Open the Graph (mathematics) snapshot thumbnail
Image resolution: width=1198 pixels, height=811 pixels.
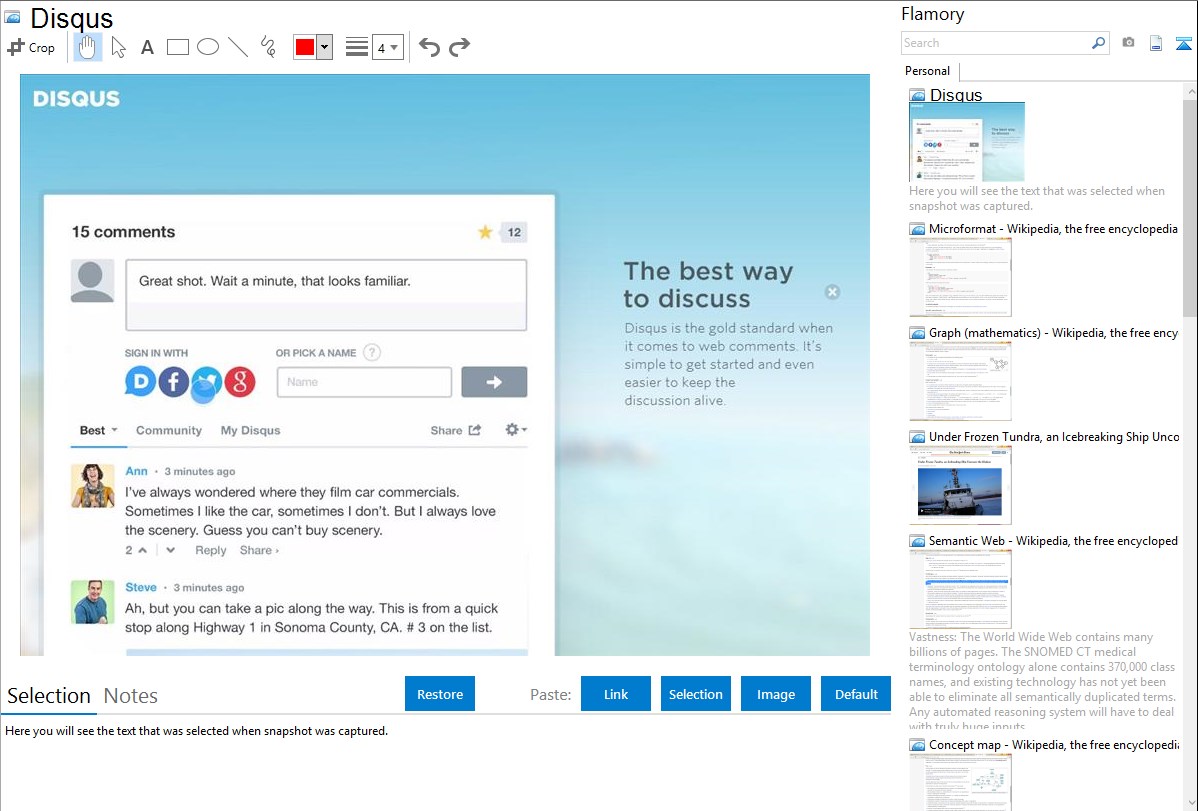click(960, 381)
